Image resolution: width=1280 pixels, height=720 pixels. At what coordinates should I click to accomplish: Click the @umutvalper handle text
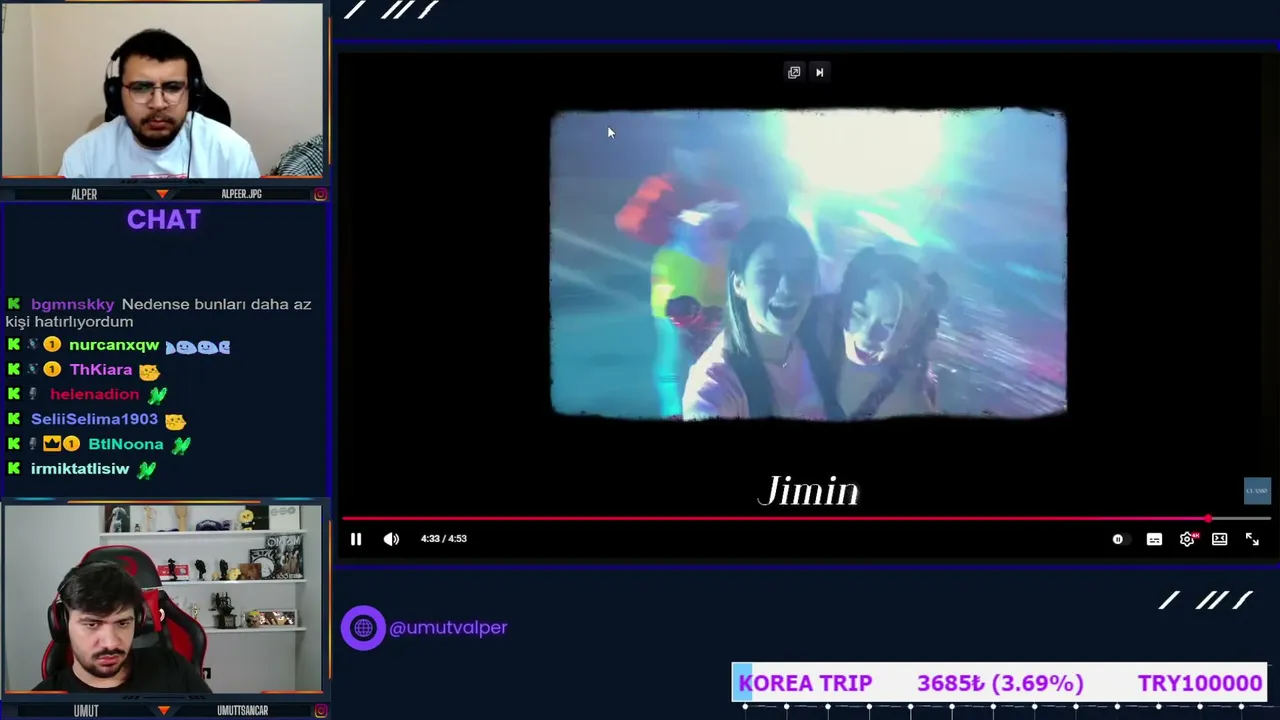click(448, 628)
